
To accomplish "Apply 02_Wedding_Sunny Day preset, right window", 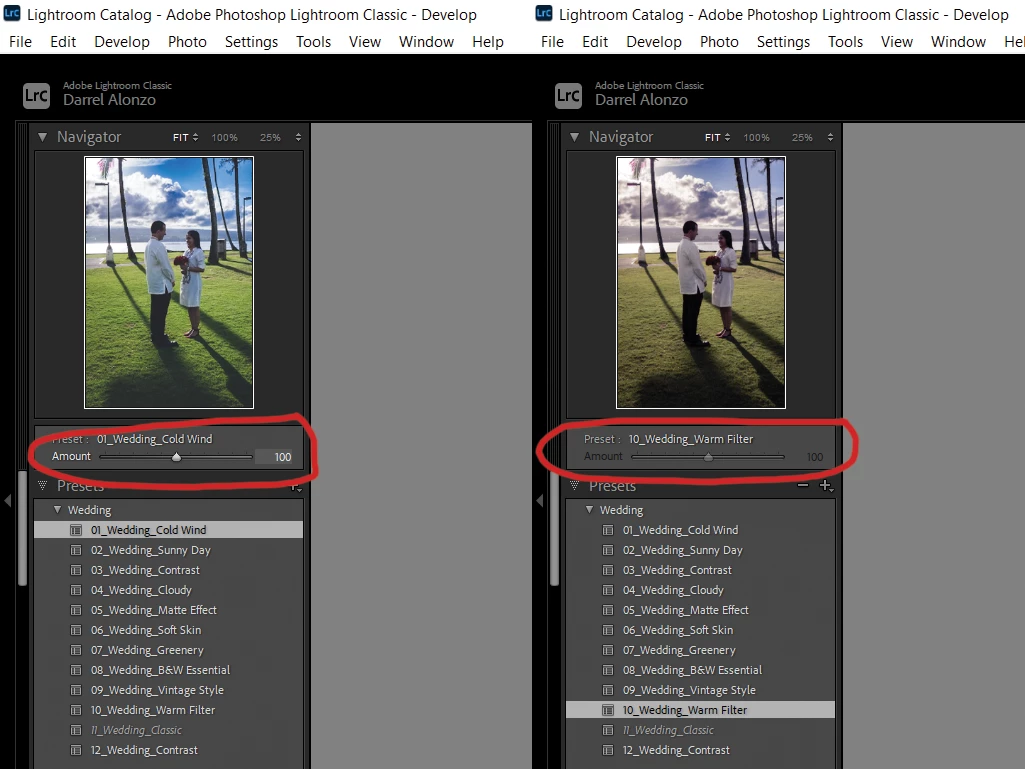I will [x=700, y=550].
